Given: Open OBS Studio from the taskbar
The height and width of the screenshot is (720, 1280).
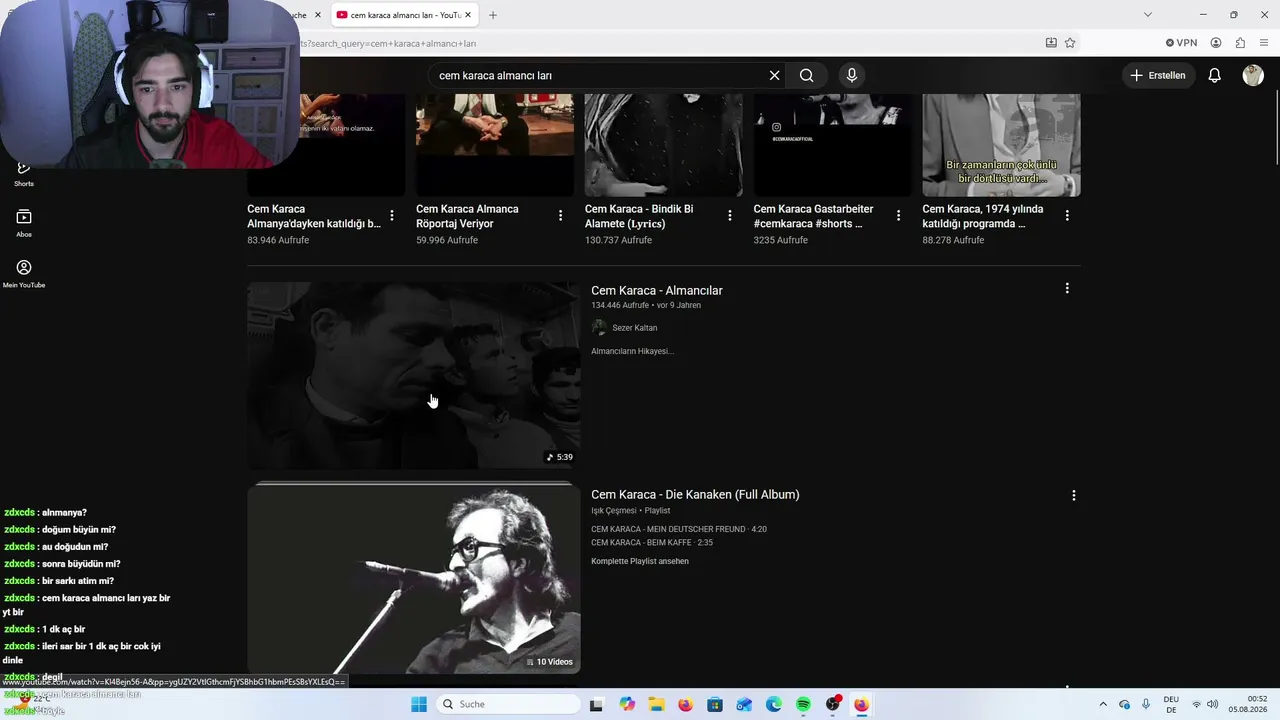Looking at the screenshot, I should [x=833, y=704].
